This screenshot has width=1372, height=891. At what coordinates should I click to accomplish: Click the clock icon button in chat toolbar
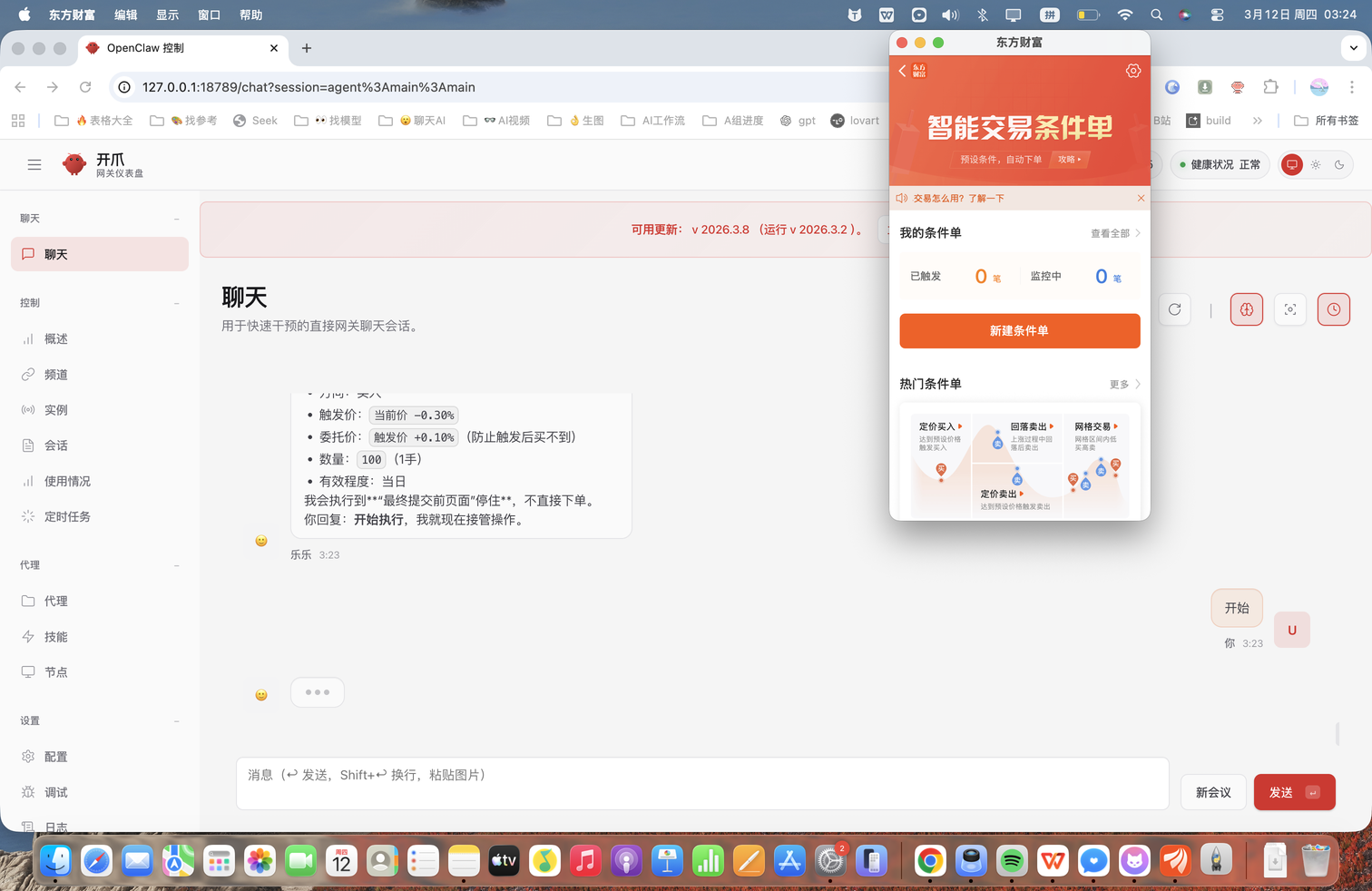click(1333, 309)
